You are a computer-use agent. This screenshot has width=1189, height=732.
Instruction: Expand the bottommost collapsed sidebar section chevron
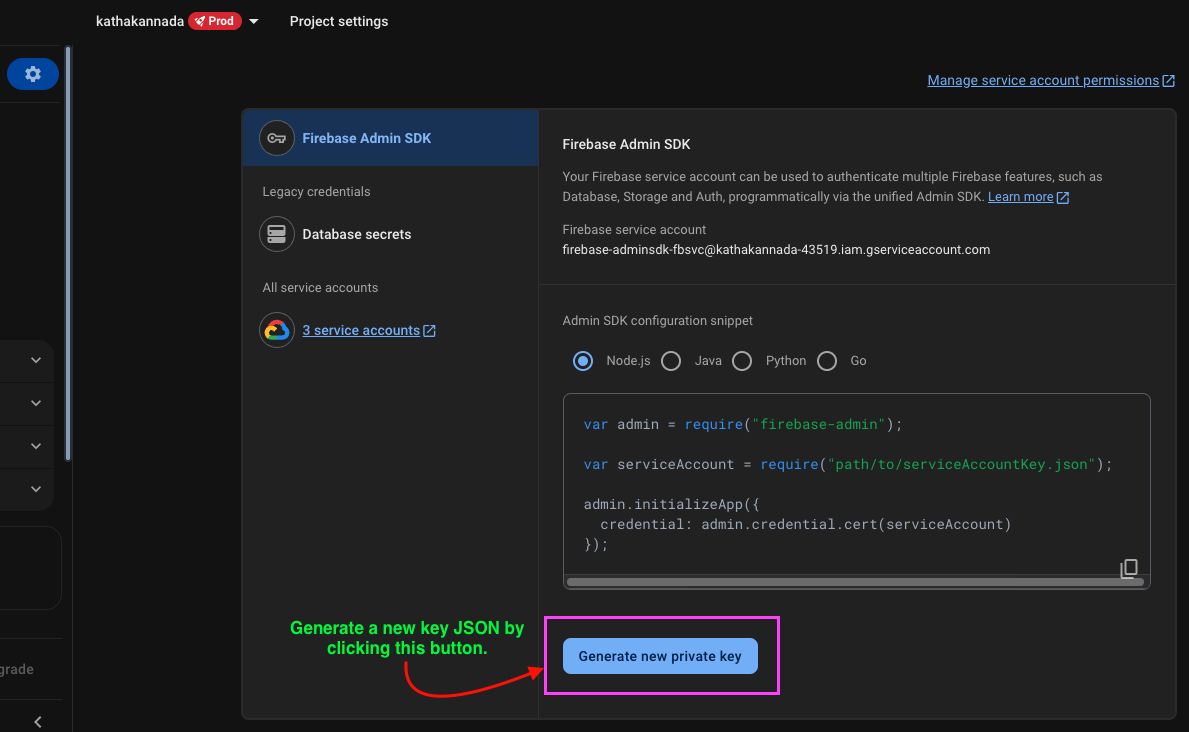click(x=36, y=489)
